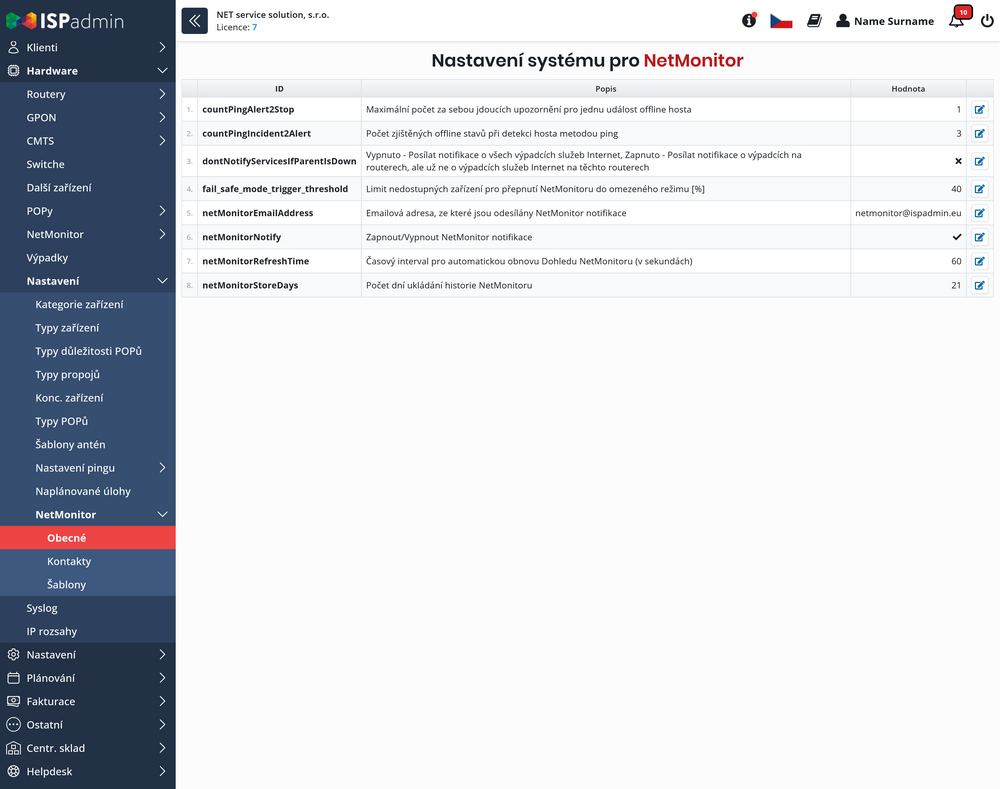Expand the Nastavení pingu submenu
Image resolution: width=1000 pixels, height=789 pixels.
click(x=162, y=468)
